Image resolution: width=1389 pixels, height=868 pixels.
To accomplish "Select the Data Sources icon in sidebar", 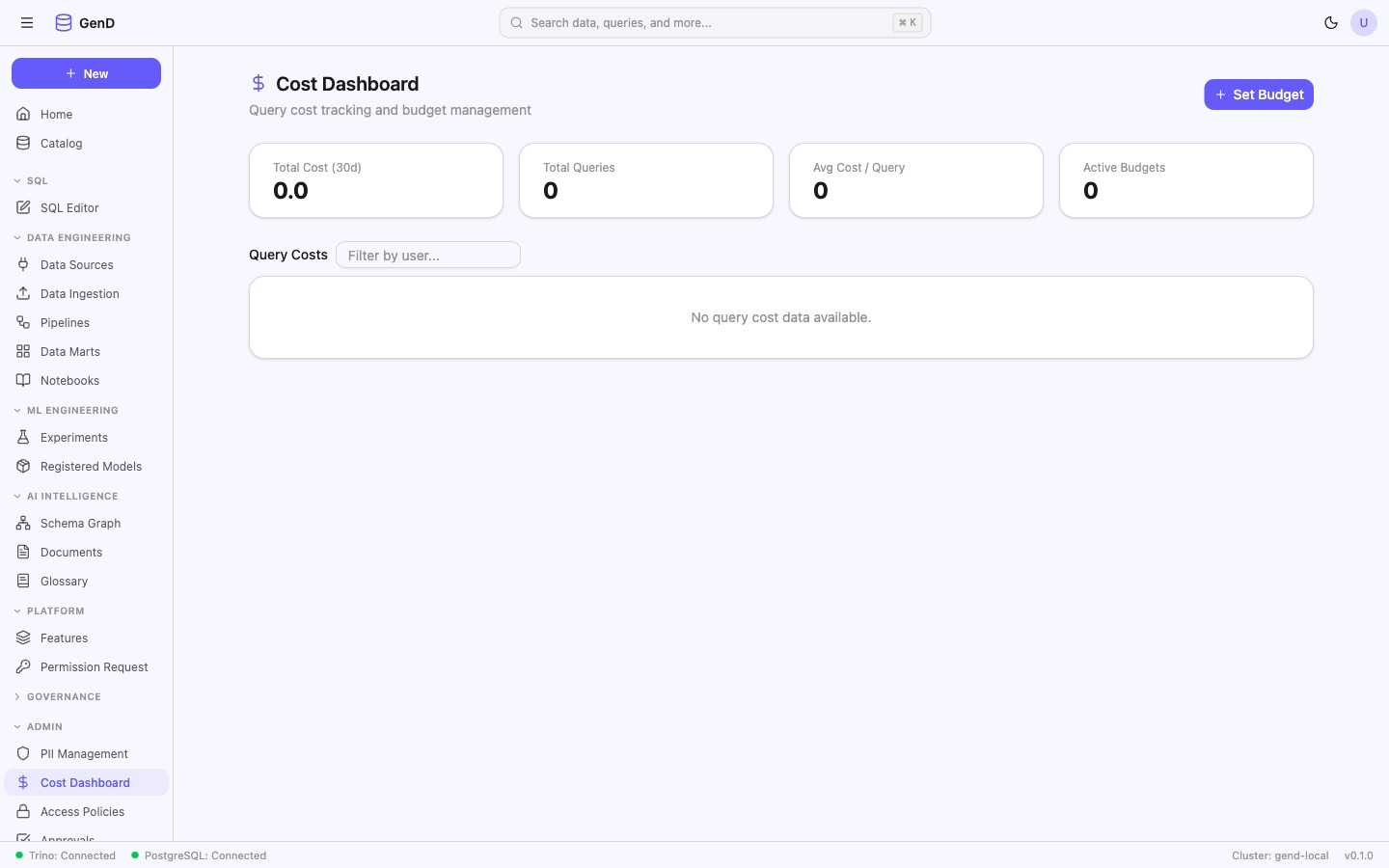I will click(x=23, y=264).
